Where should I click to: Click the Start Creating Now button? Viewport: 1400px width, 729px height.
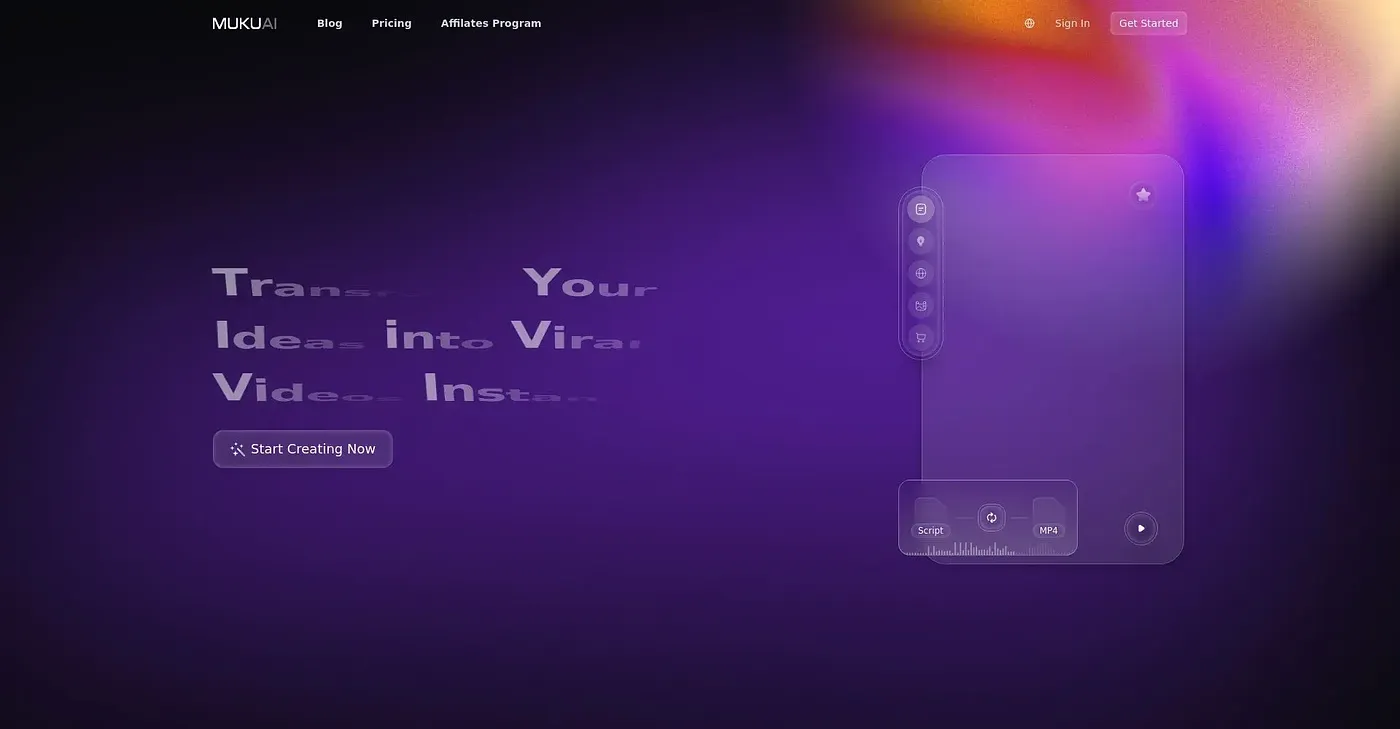[303, 449]
